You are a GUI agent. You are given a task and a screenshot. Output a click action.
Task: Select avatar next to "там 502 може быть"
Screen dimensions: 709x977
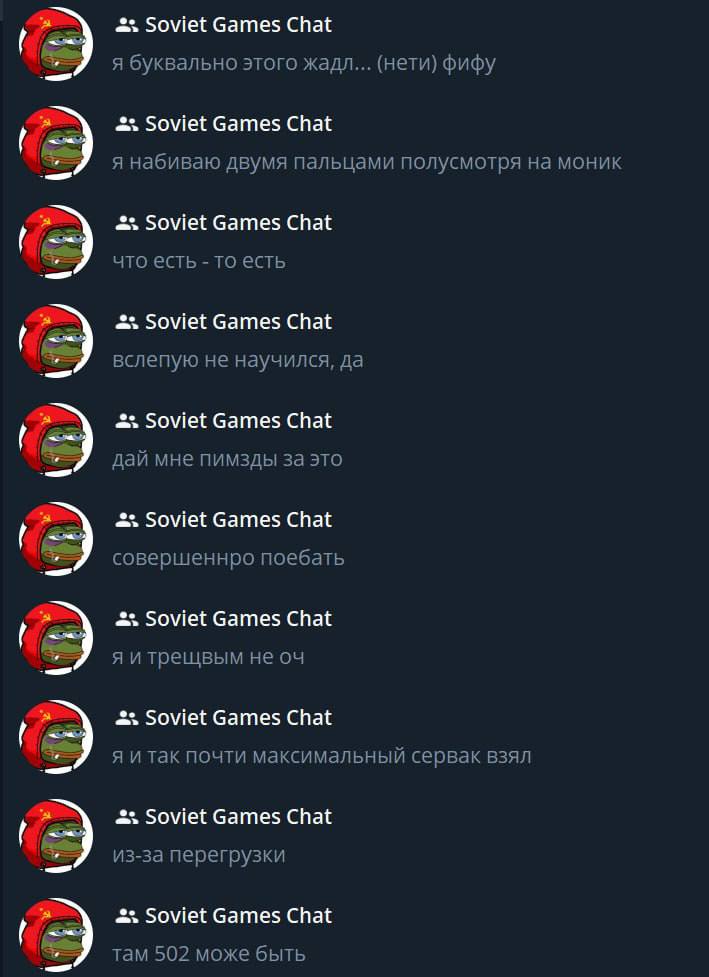[x=56, y=935]
